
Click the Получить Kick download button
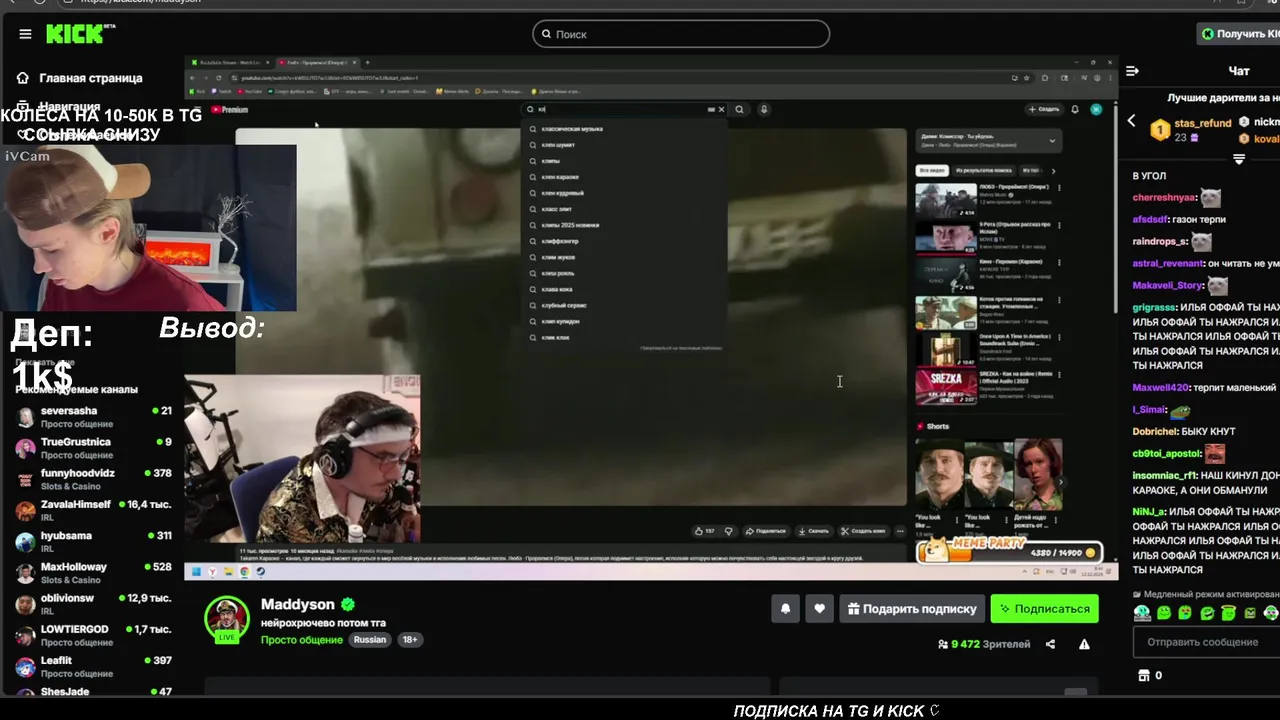pyautogui.click(x=1240, y=34)
